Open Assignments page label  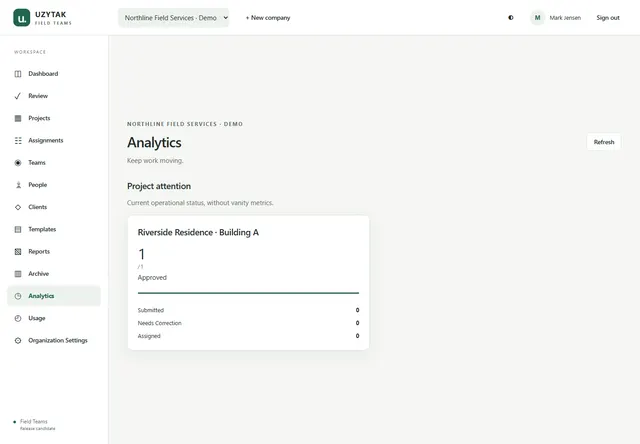(46, 140)
